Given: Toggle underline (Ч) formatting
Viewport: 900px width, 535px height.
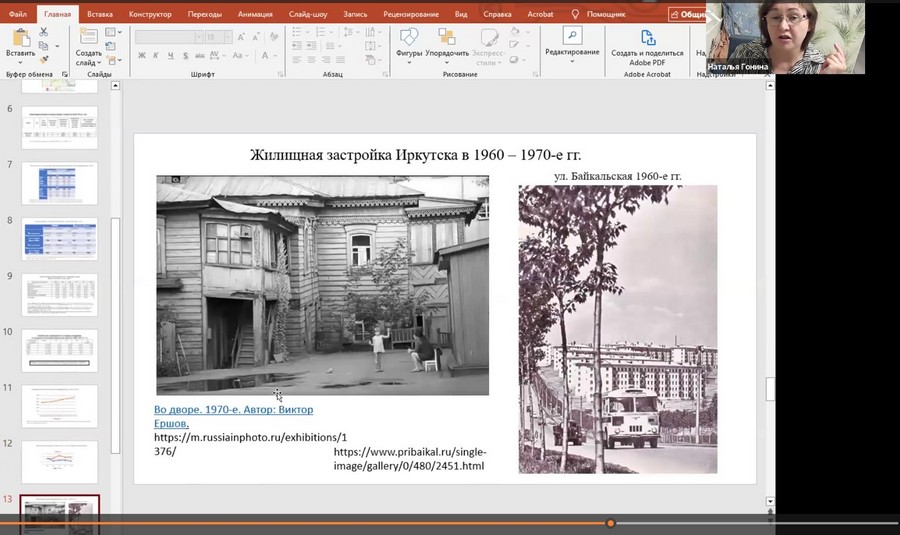Looking at the screenshot, I should point(169,57).
